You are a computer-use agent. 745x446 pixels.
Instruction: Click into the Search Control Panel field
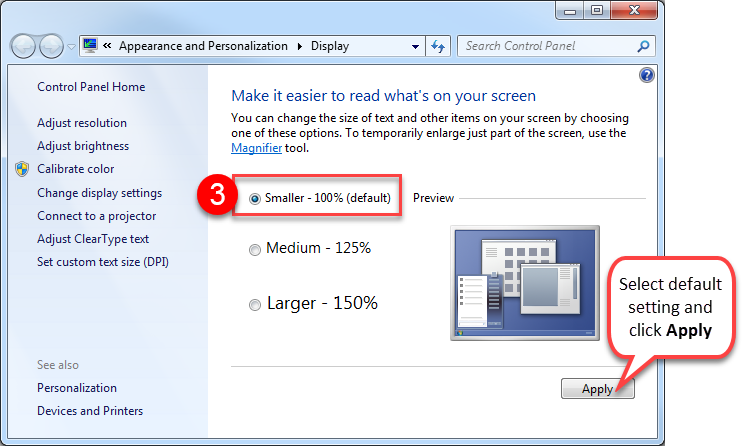545,46
